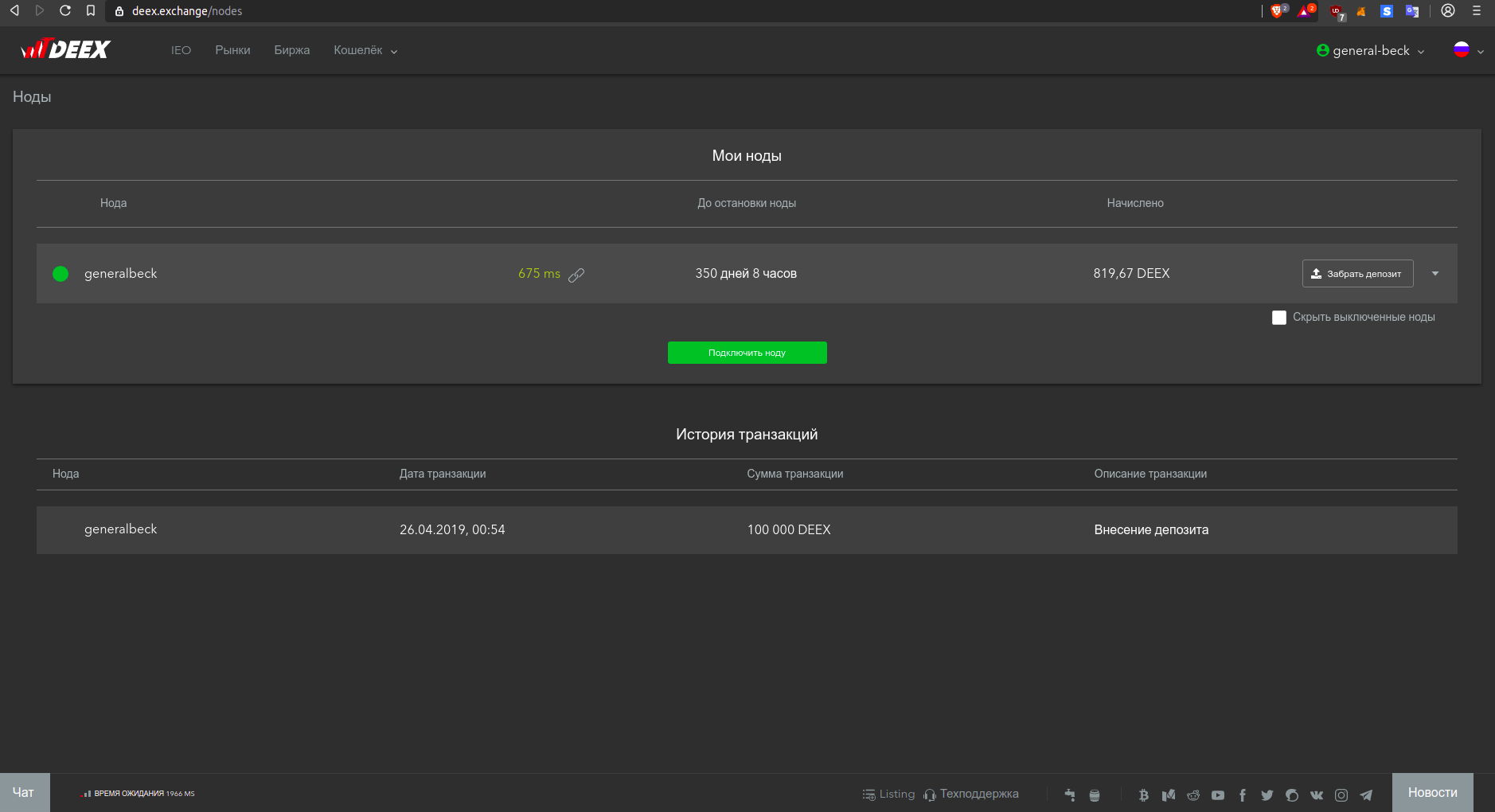Open Brave Shields icon
The height and width of the screenshot is (812, 1495).
[1278, 10]
